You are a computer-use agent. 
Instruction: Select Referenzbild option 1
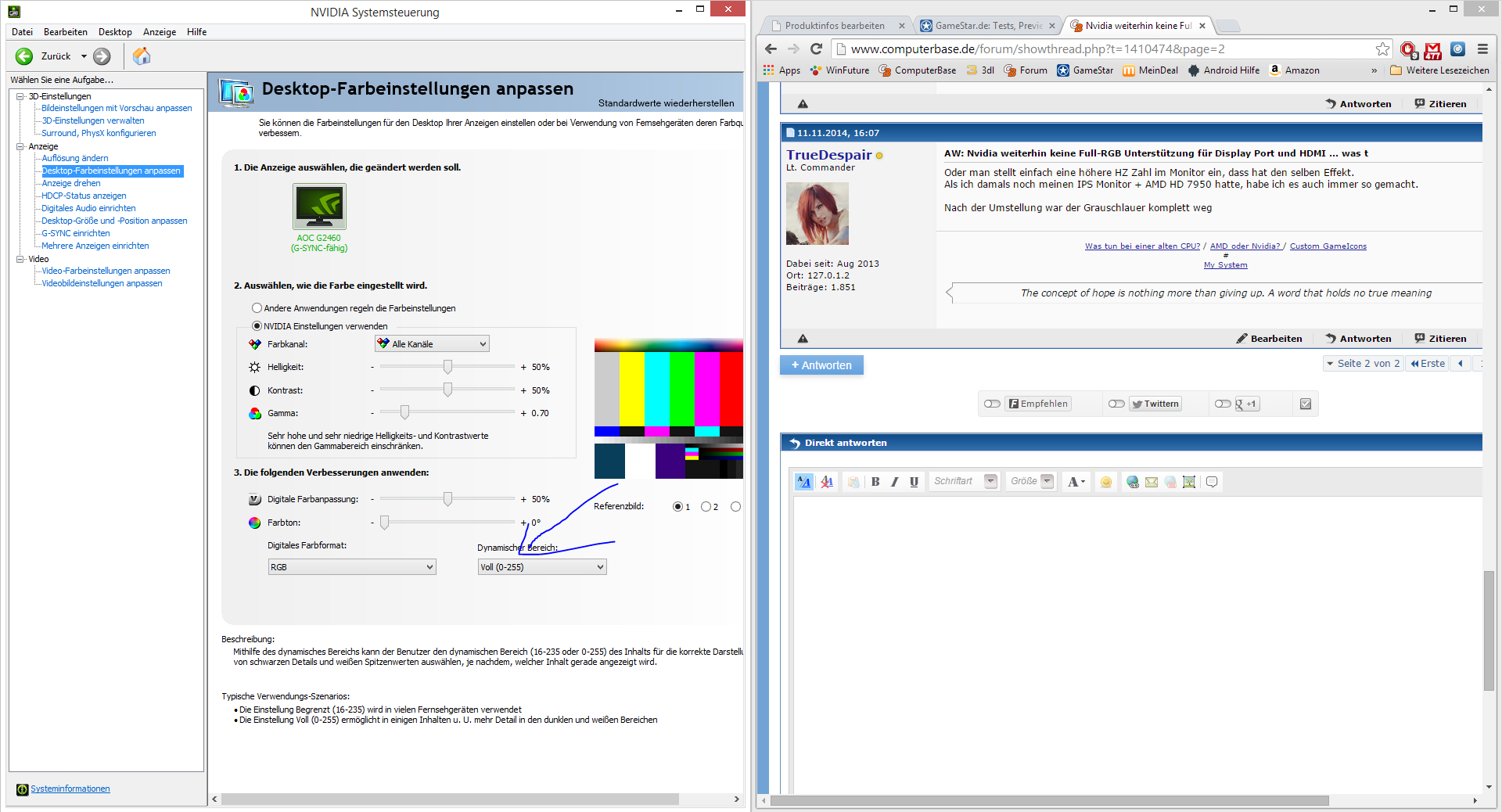(677, 507)
